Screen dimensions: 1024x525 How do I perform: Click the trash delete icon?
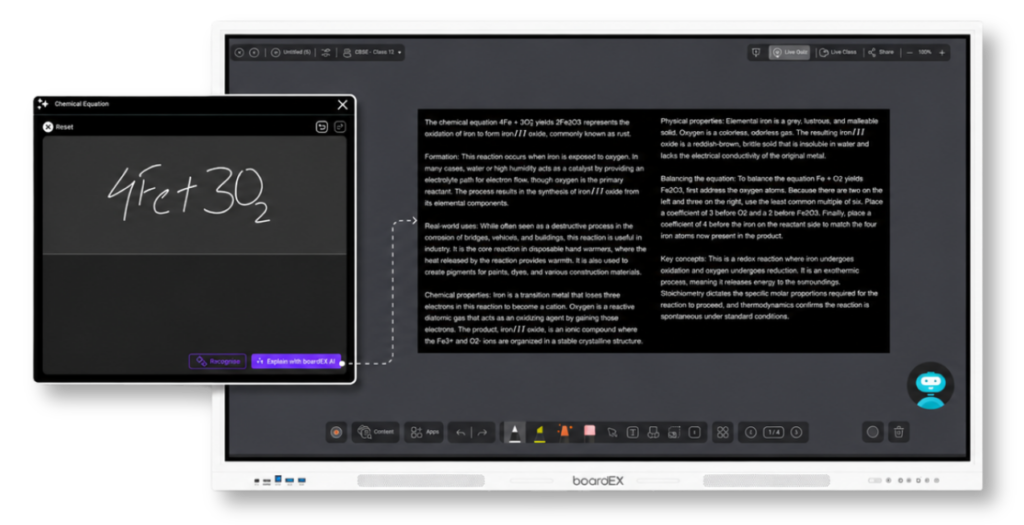coord(899,432)
